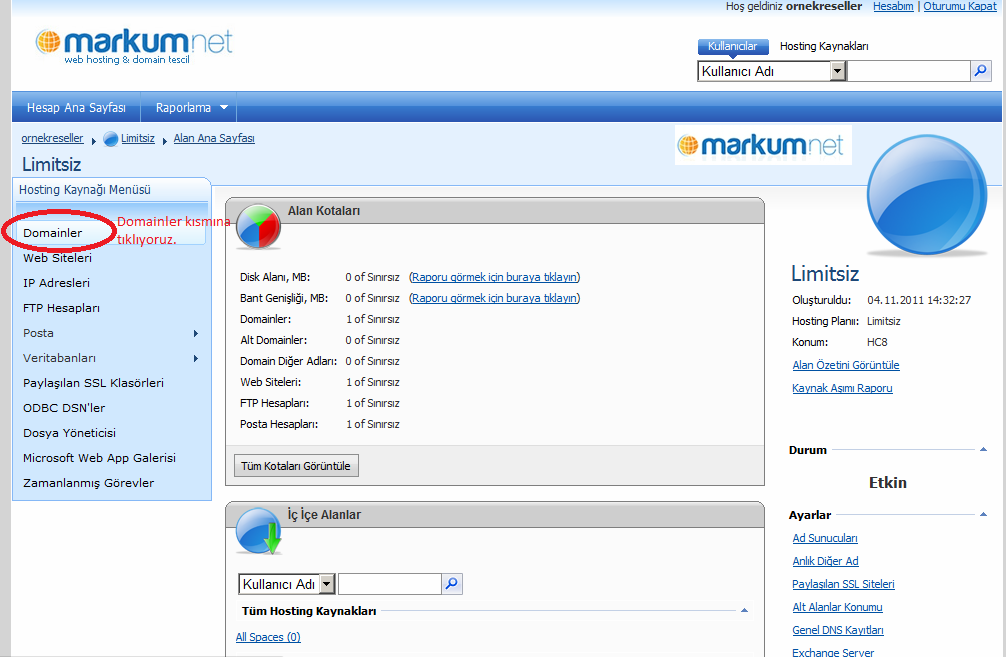Click the large blue sphere above Limitsiz
This screenshot has width=1006, height=657.
pos(927,194)
